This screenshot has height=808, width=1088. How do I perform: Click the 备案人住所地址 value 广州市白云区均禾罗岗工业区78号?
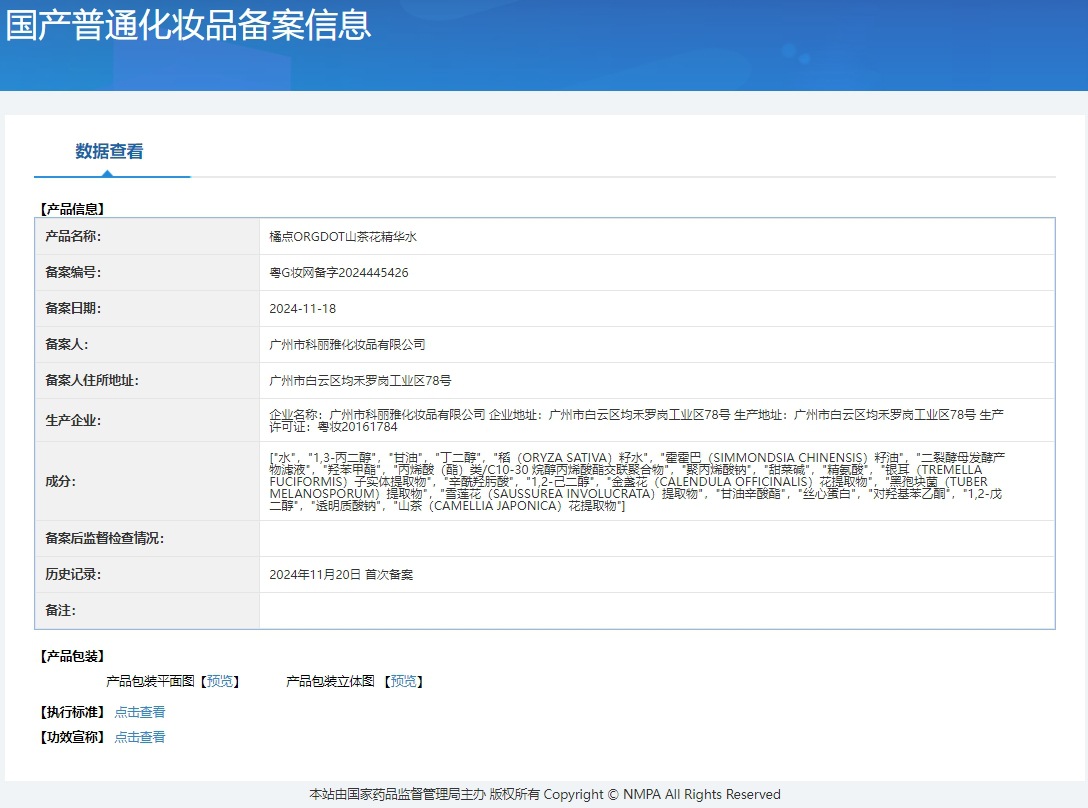tap(360, 381)
